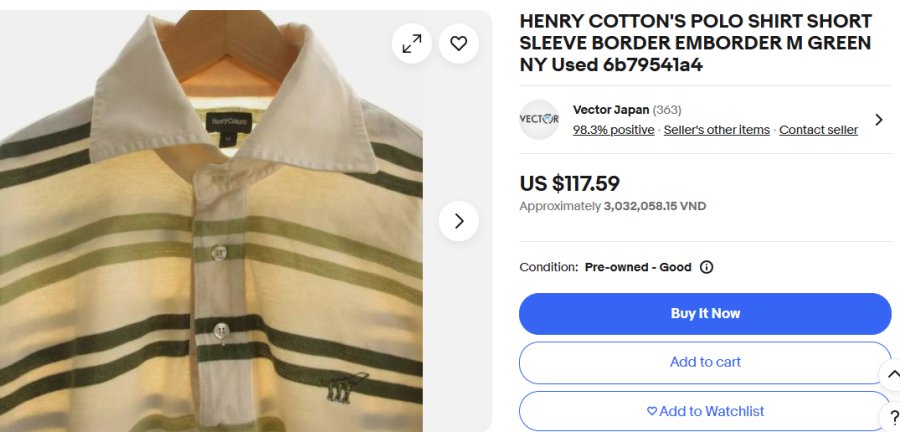The image size is (900, 432).
Task: Open the enlarged image view icon
Action: click(x=411, y=44)
